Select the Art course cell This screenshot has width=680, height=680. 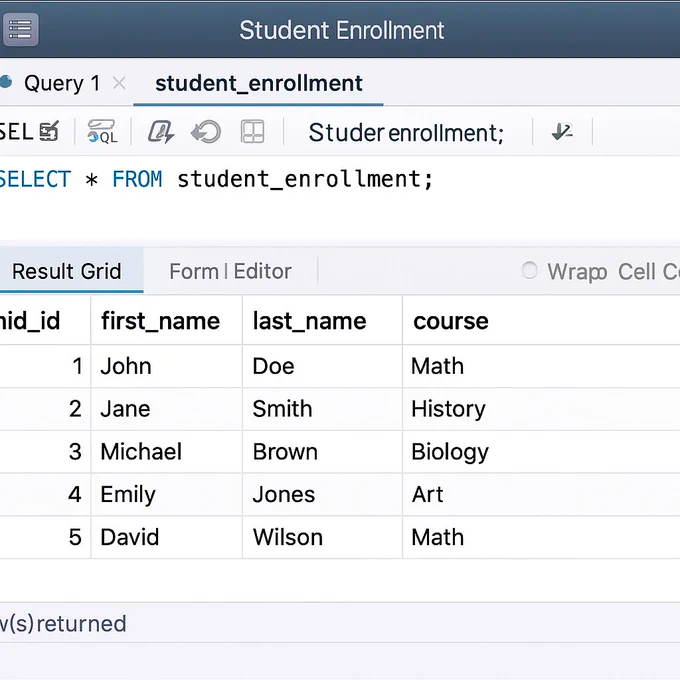541,494
